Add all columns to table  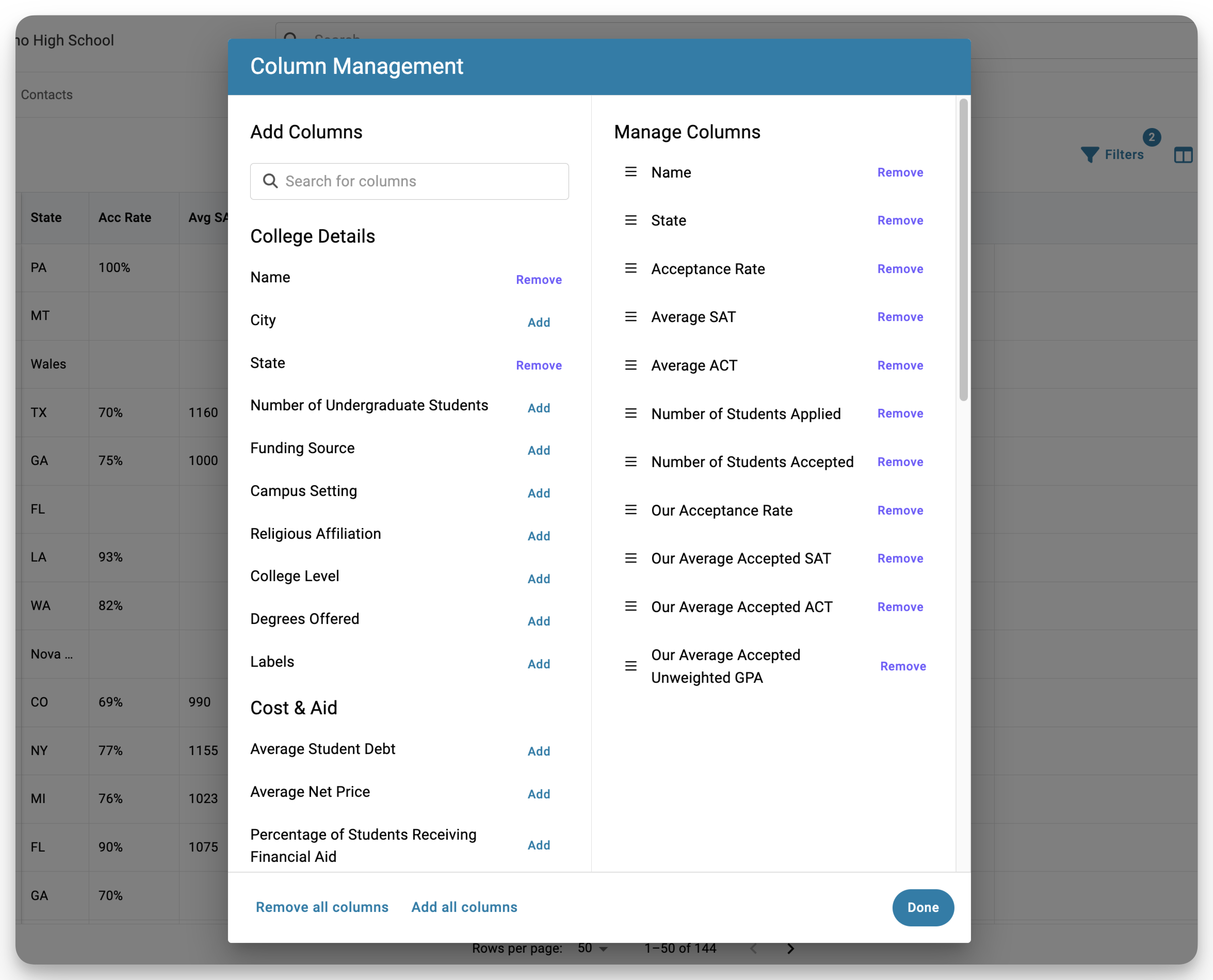(x=463, y=907)
